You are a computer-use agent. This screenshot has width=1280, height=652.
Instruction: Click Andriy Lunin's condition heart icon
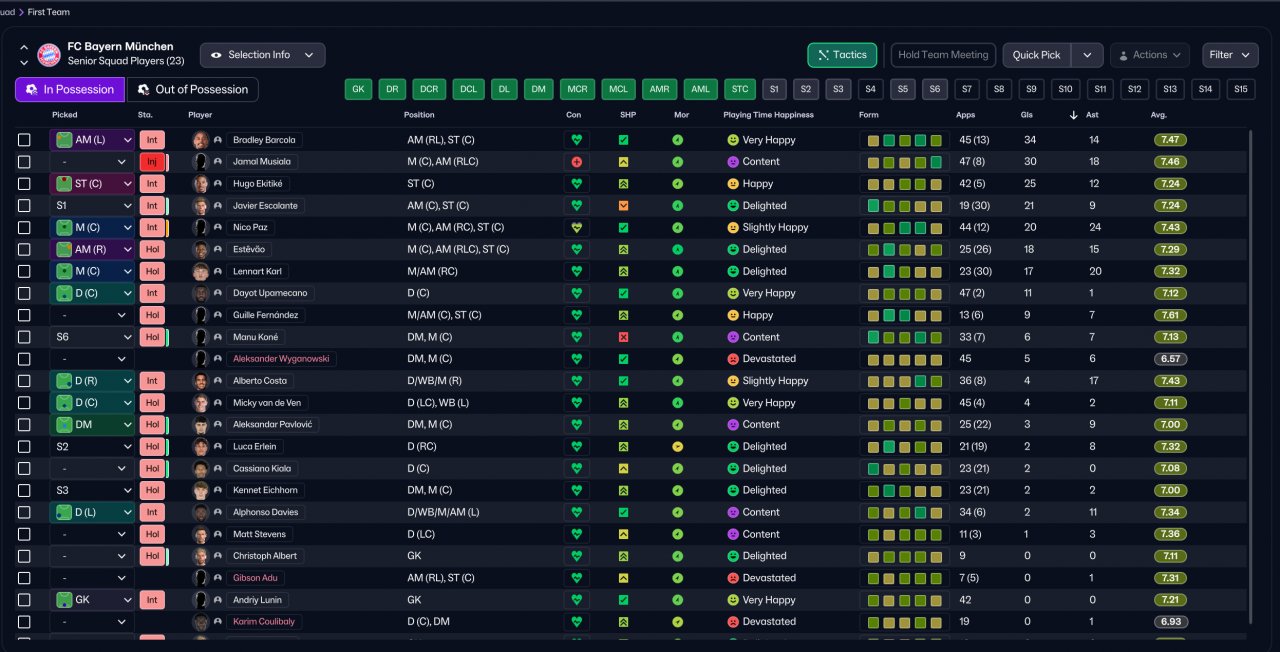[x=576, y=600]
